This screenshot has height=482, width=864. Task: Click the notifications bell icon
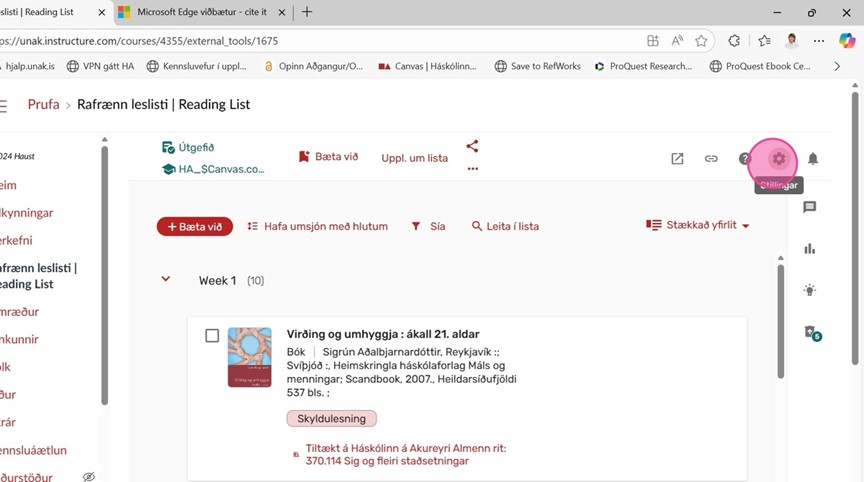(x=813, y=159)
